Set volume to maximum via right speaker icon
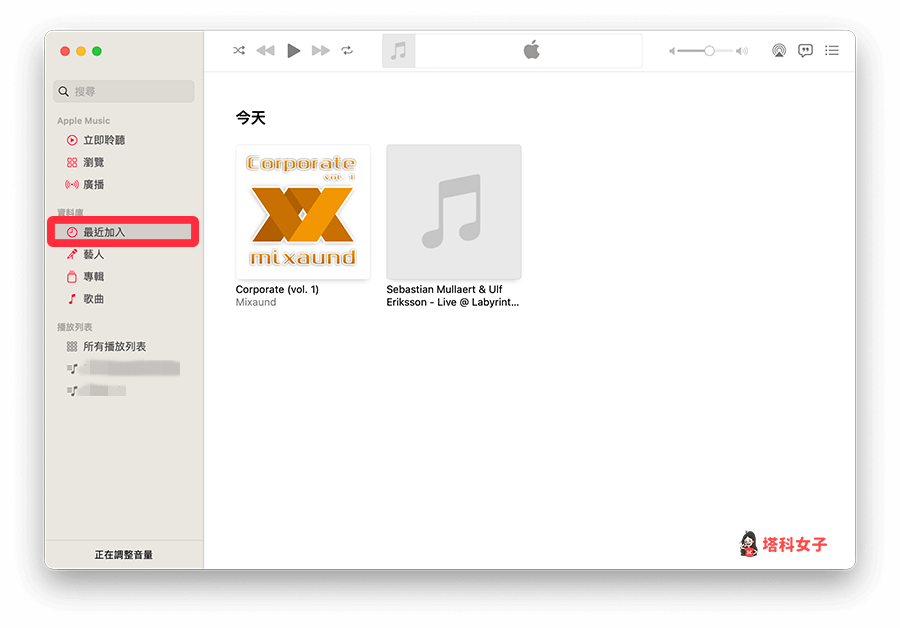The width and height of the screenshot is (900, 628). click(x=740, y=50)
